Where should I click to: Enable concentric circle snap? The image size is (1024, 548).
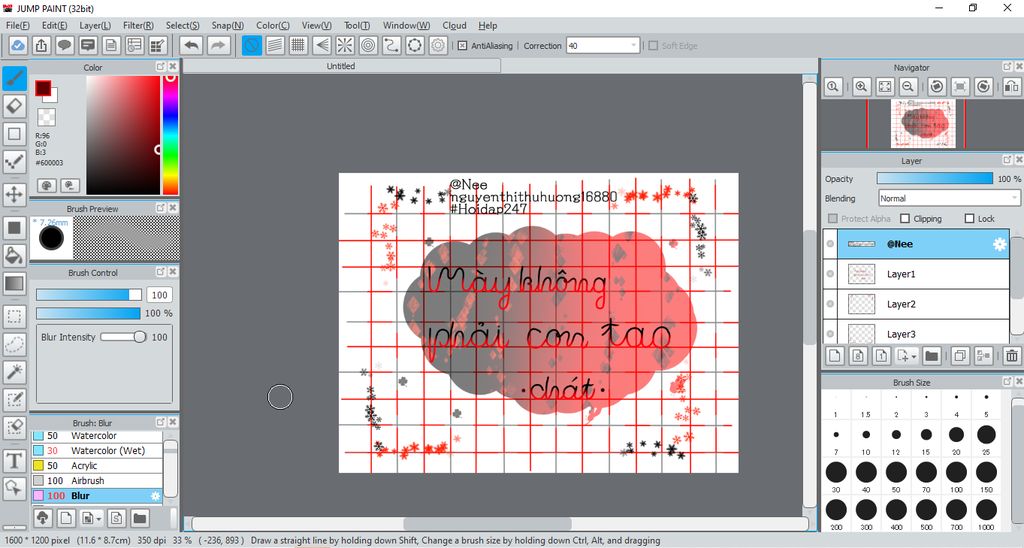[368, 45]
